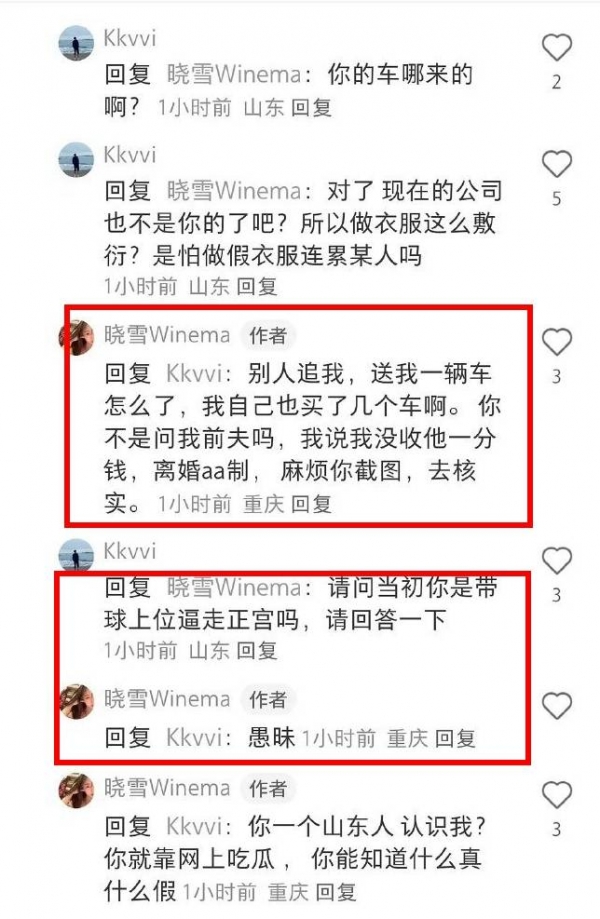Click mentioned 晓雪Winema in first reply
Image resolution: width=600 pixels, height=919 pixels.
234,74
